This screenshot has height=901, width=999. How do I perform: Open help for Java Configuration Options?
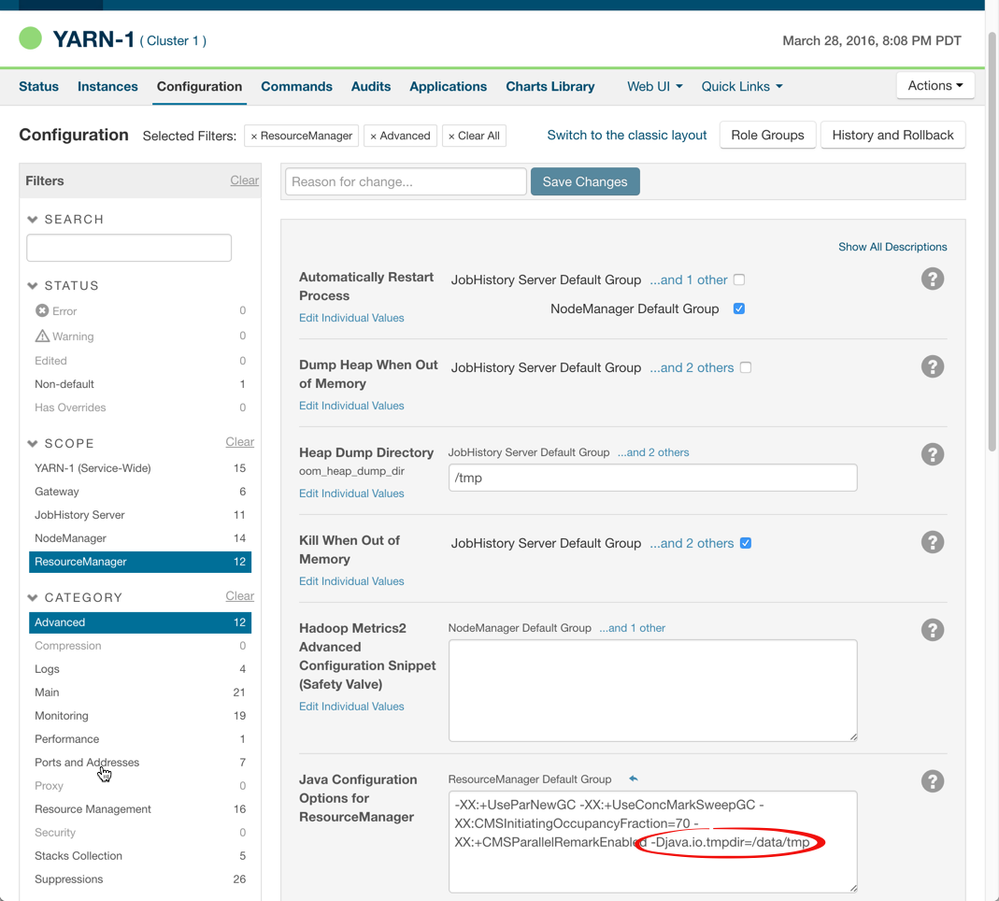pyautogui.click(x=932, y=781)
